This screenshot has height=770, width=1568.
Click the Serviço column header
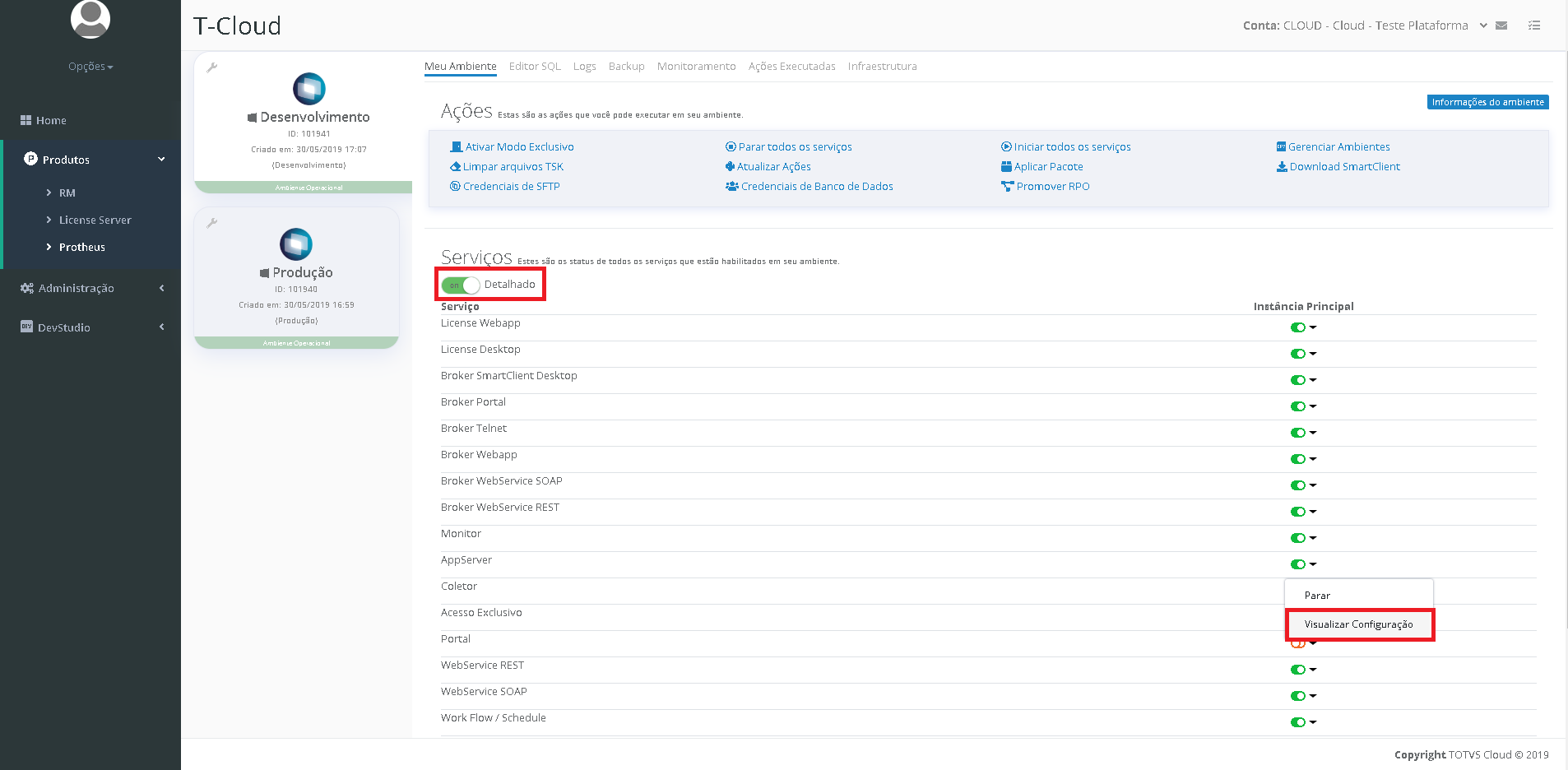[x=460, y=307]
